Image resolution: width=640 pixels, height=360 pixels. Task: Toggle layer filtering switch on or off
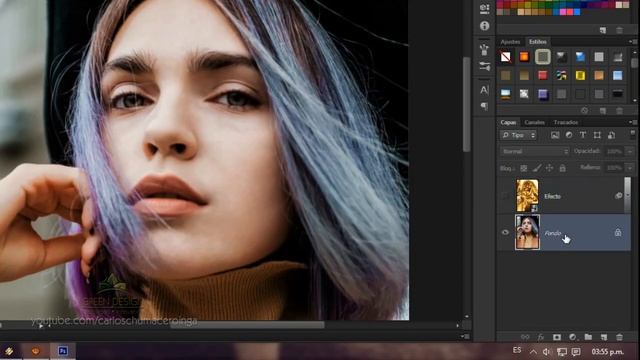tap(632, 134)
